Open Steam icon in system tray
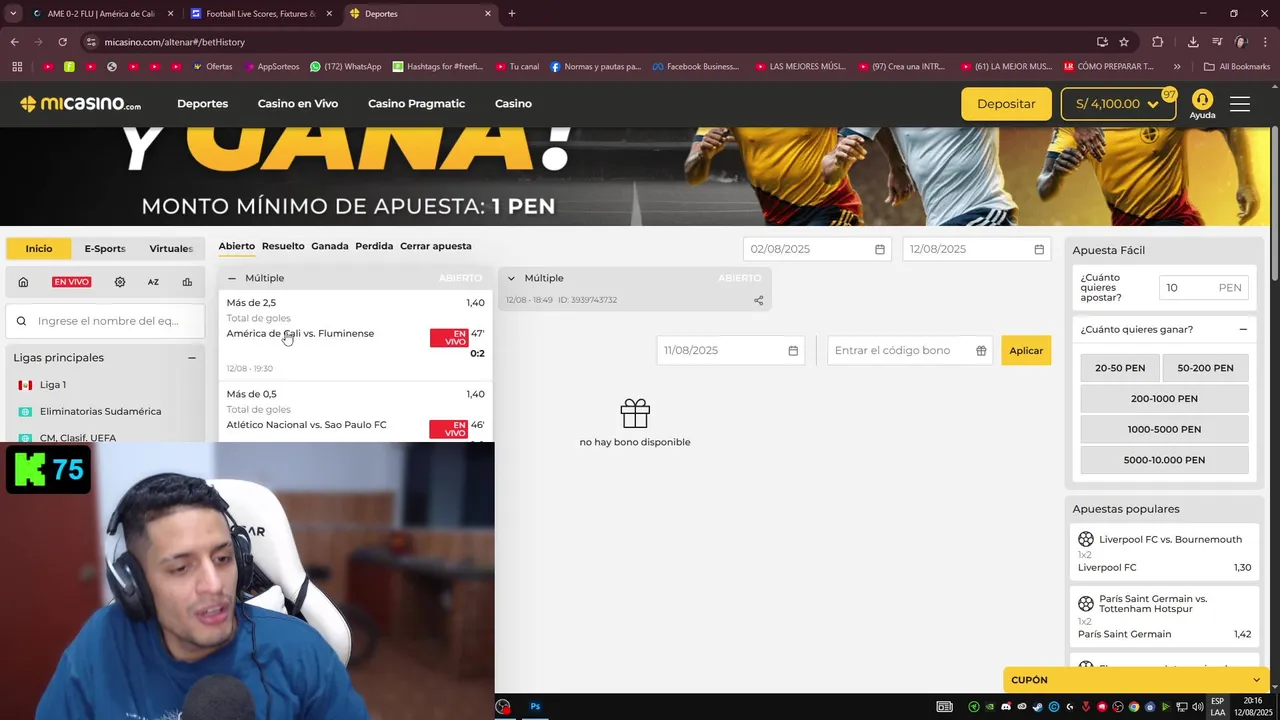Image resolution: width=1280 pixels, height=720 pixels. click(1038, 707)
